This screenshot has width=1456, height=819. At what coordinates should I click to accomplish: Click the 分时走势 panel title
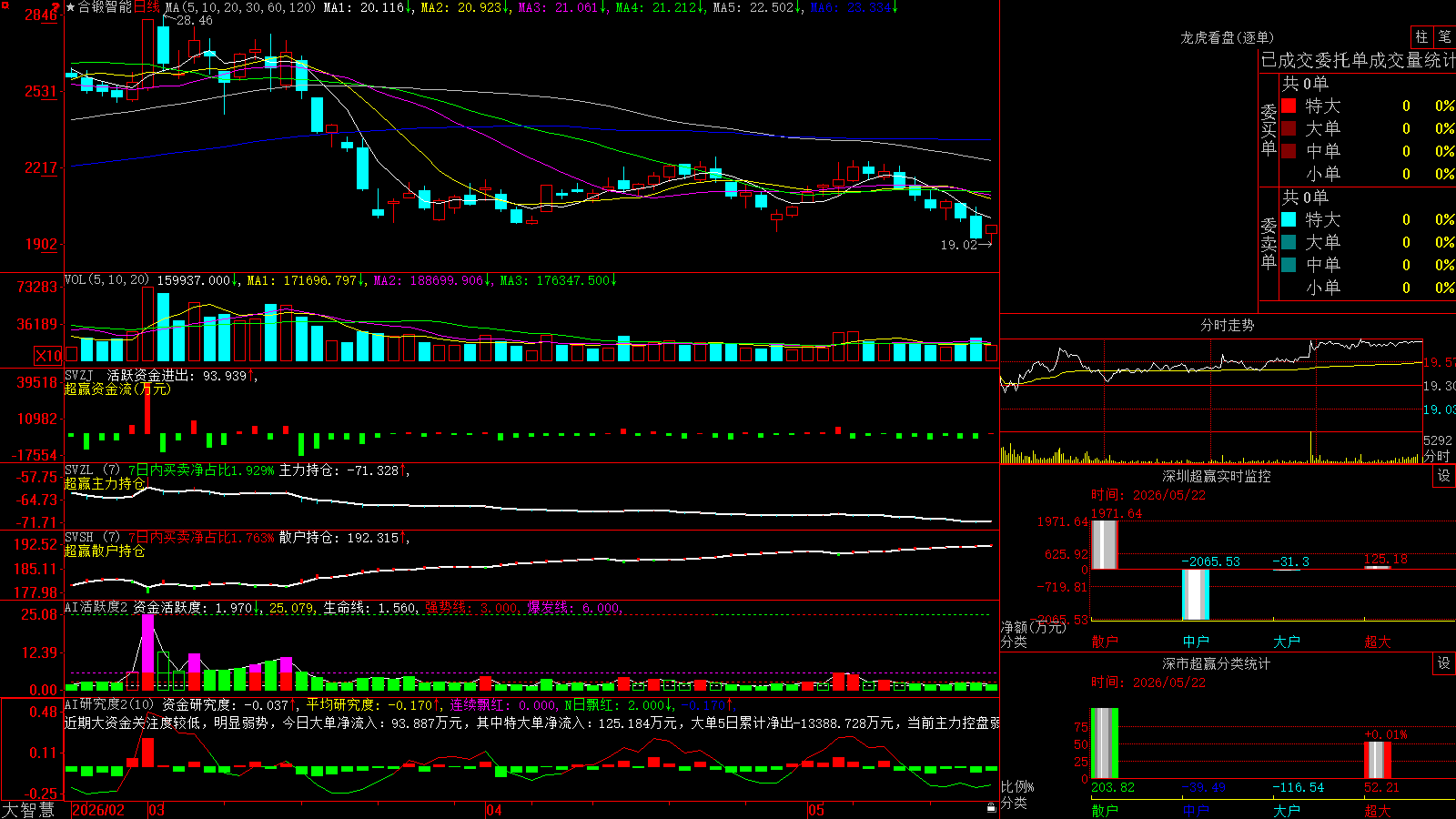1228,325
